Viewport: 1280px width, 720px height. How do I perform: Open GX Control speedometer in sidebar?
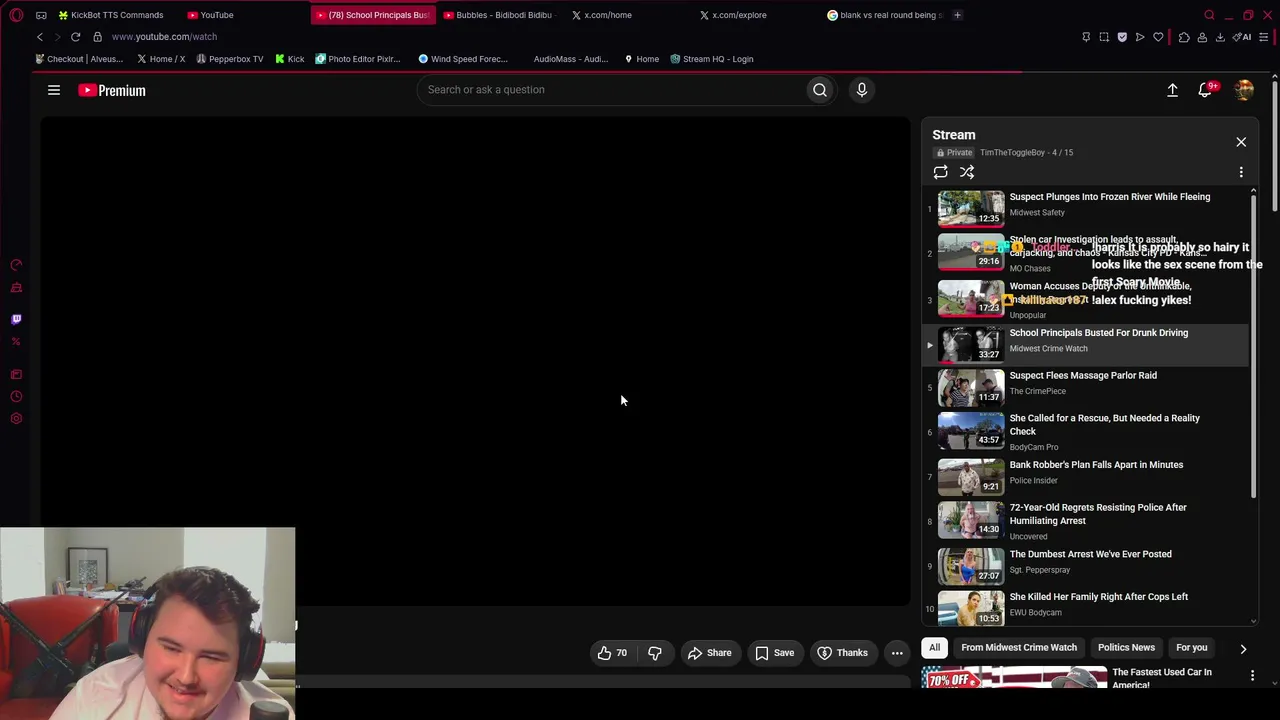pos(16,265)
